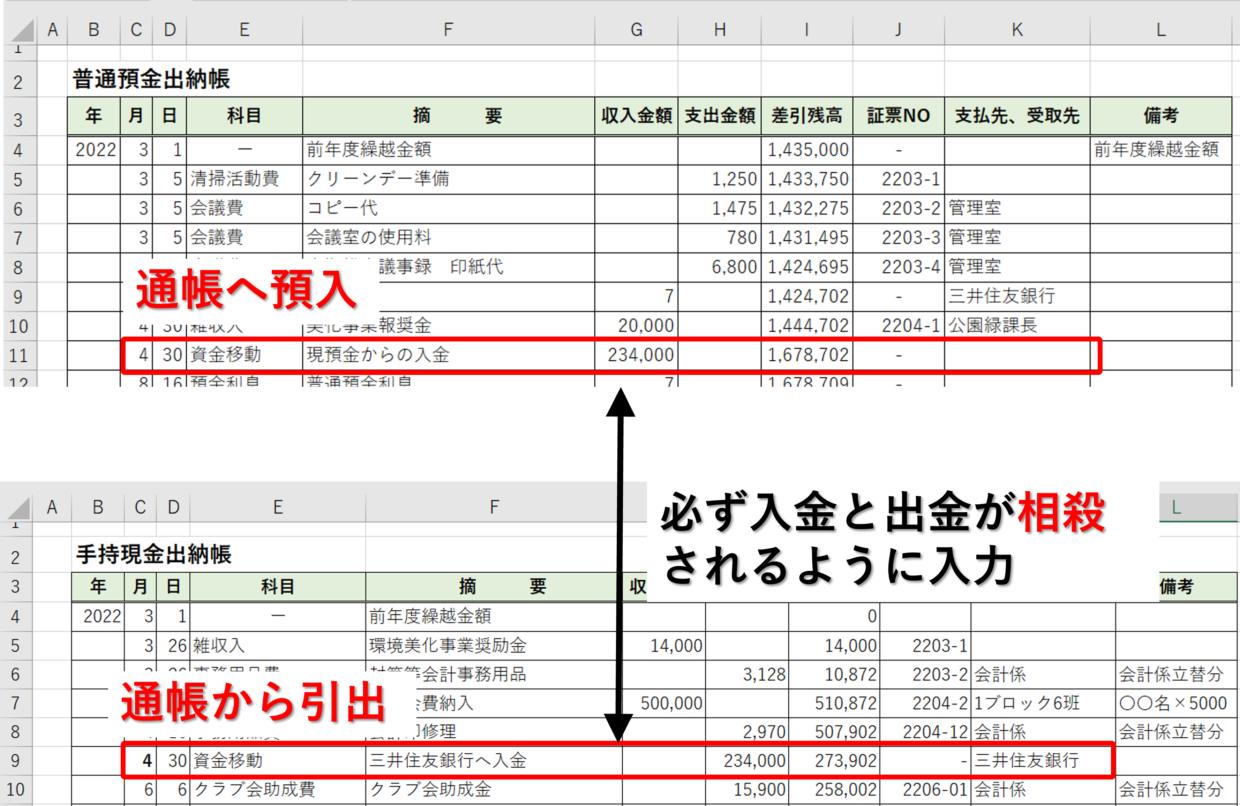Click the 支払先、受取先 header cell

1017,116
